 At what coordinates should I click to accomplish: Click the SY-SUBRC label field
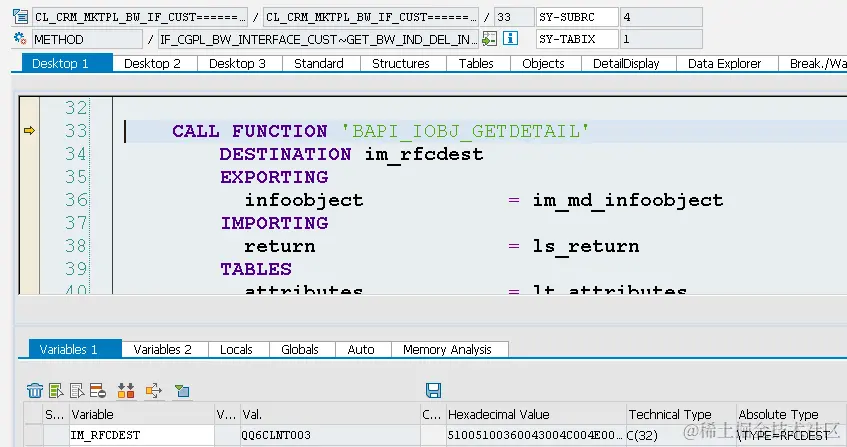click(x=577, y=17)
